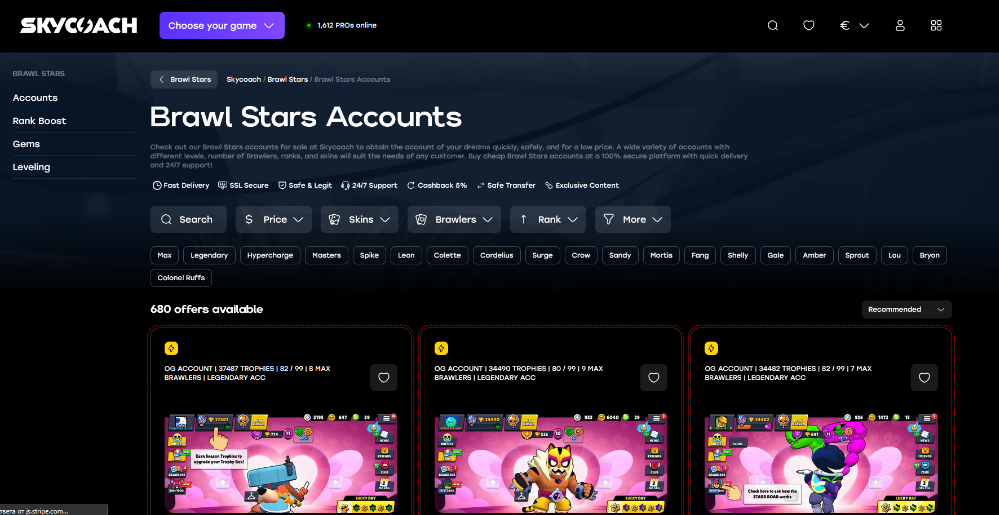Expand the Choose your game menu
999x515 pixels.
222,25
